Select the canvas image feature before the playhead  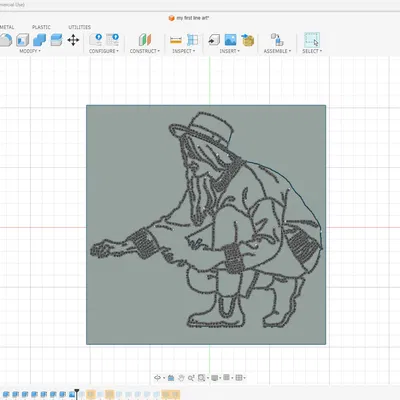(71, 395)
